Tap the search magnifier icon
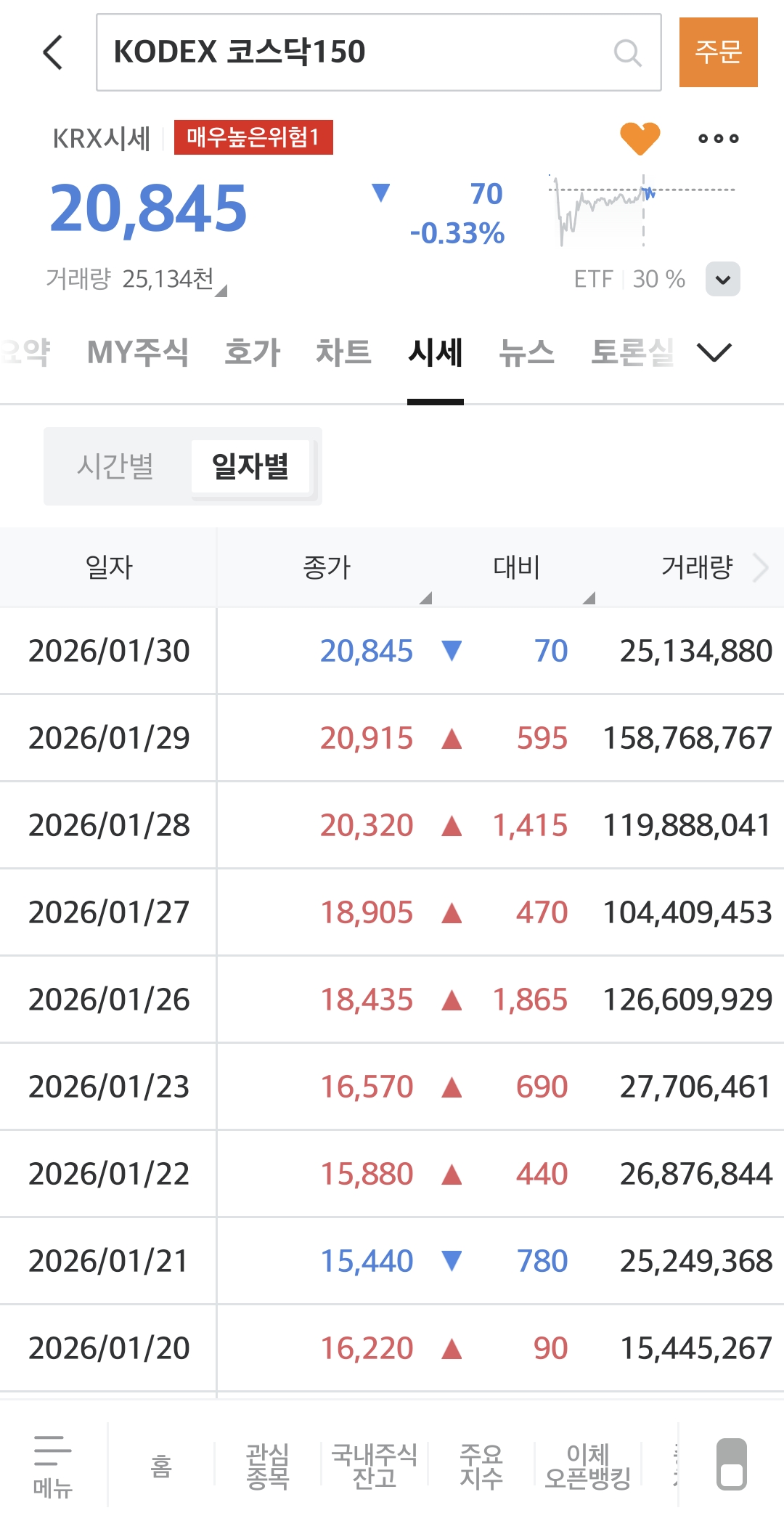784x1529 pixels. [627, 53]
